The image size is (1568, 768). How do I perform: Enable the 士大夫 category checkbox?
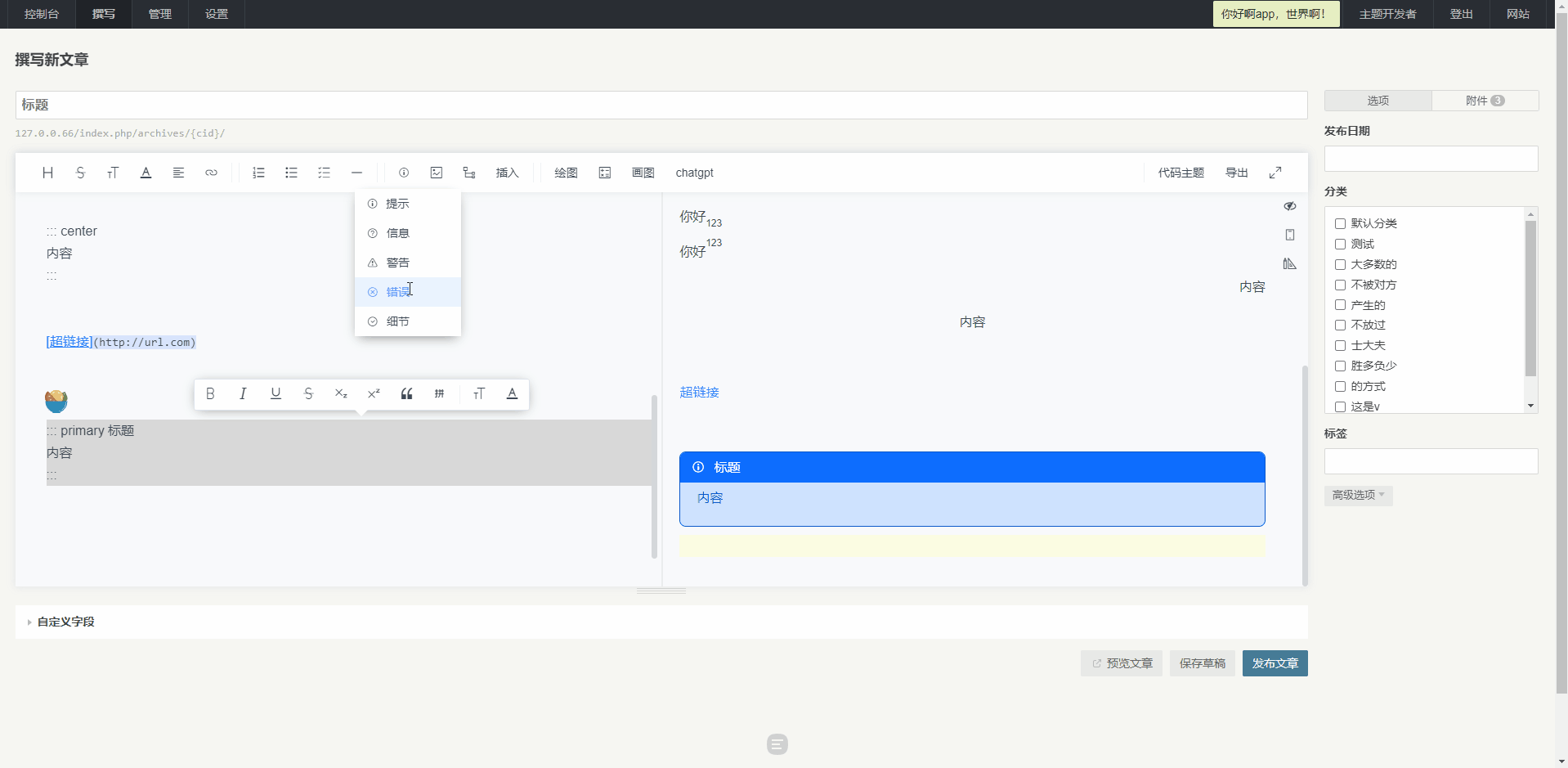pyautogui.click(x=1340, y=345)
